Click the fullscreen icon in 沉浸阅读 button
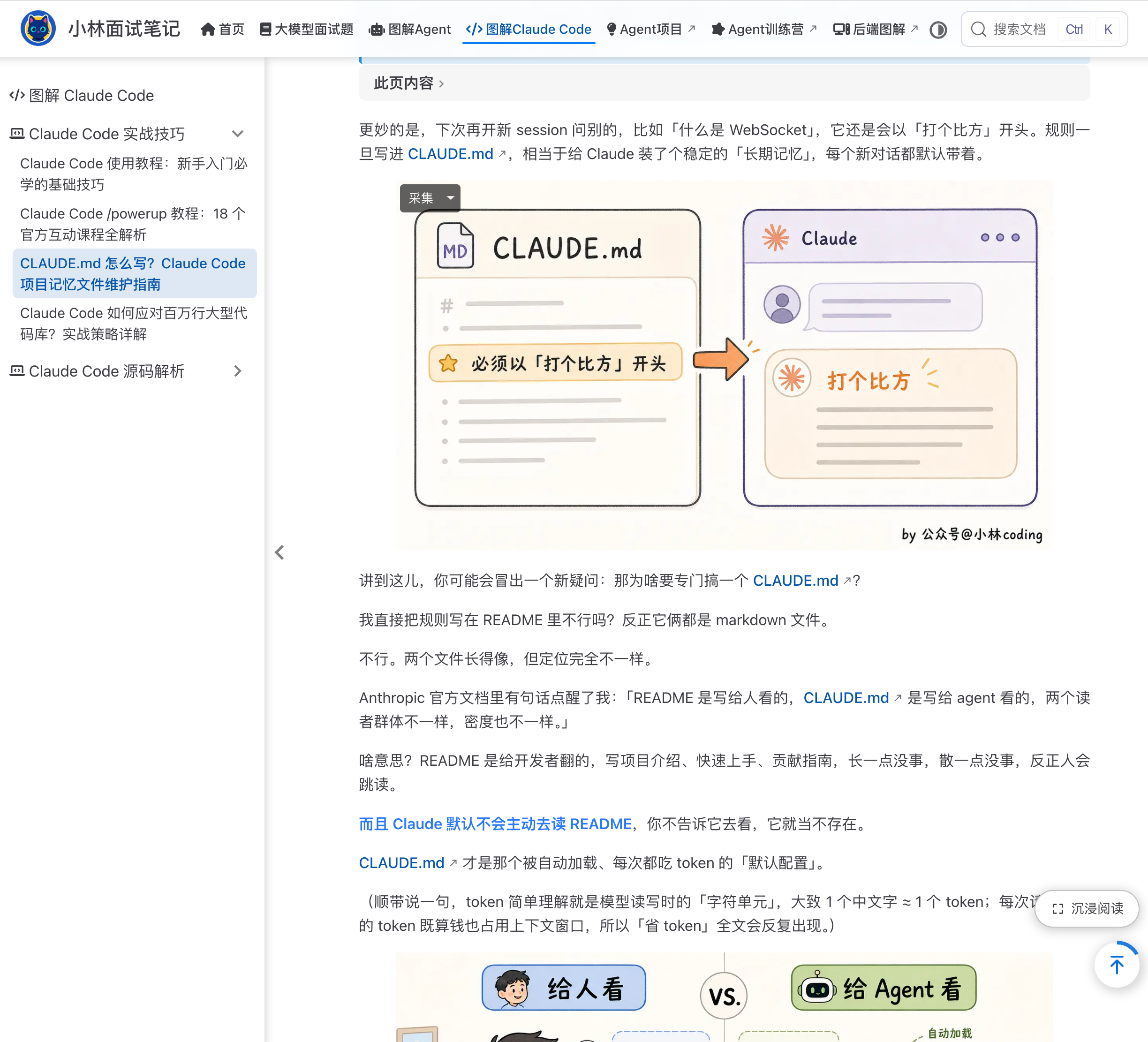 (1057, 909)
